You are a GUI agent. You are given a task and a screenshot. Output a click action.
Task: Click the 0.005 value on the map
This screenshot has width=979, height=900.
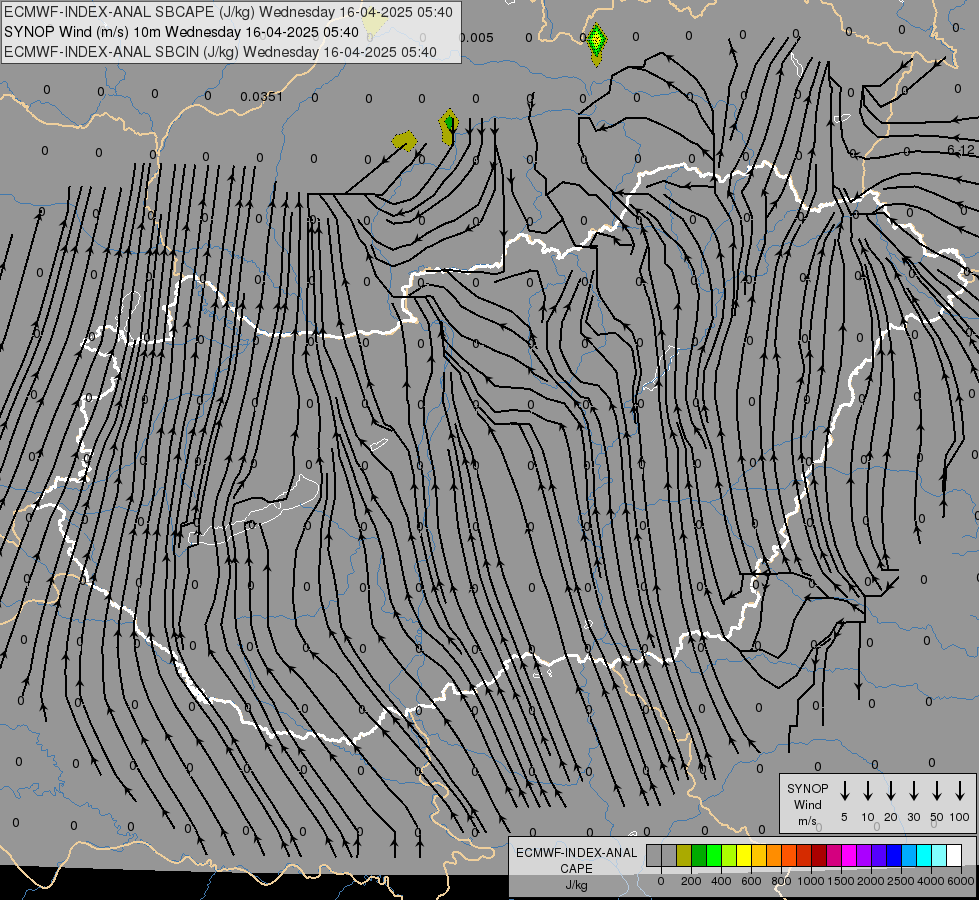point(476,38)
